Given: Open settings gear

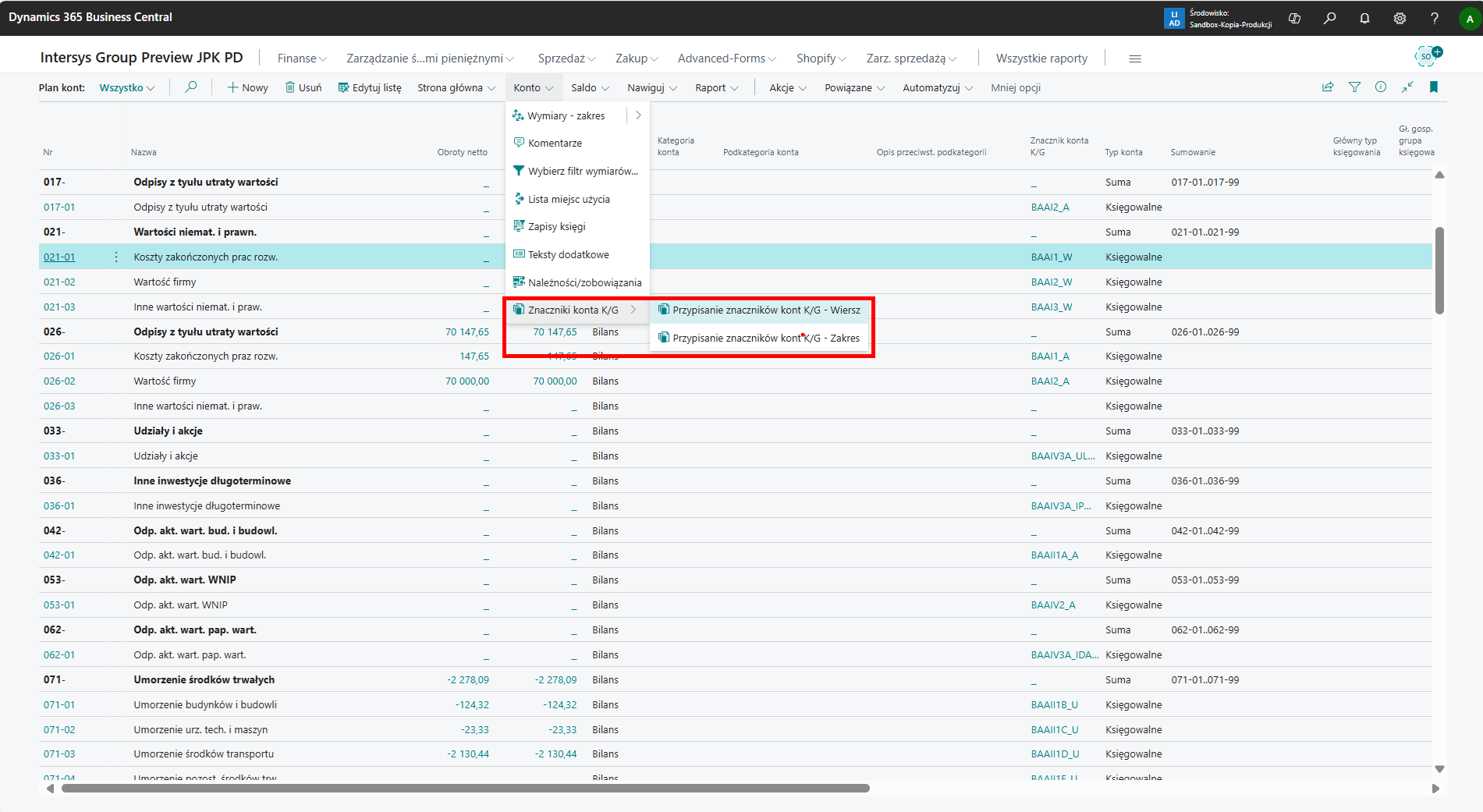Looking at the screenshot, I should (1400, 18).
